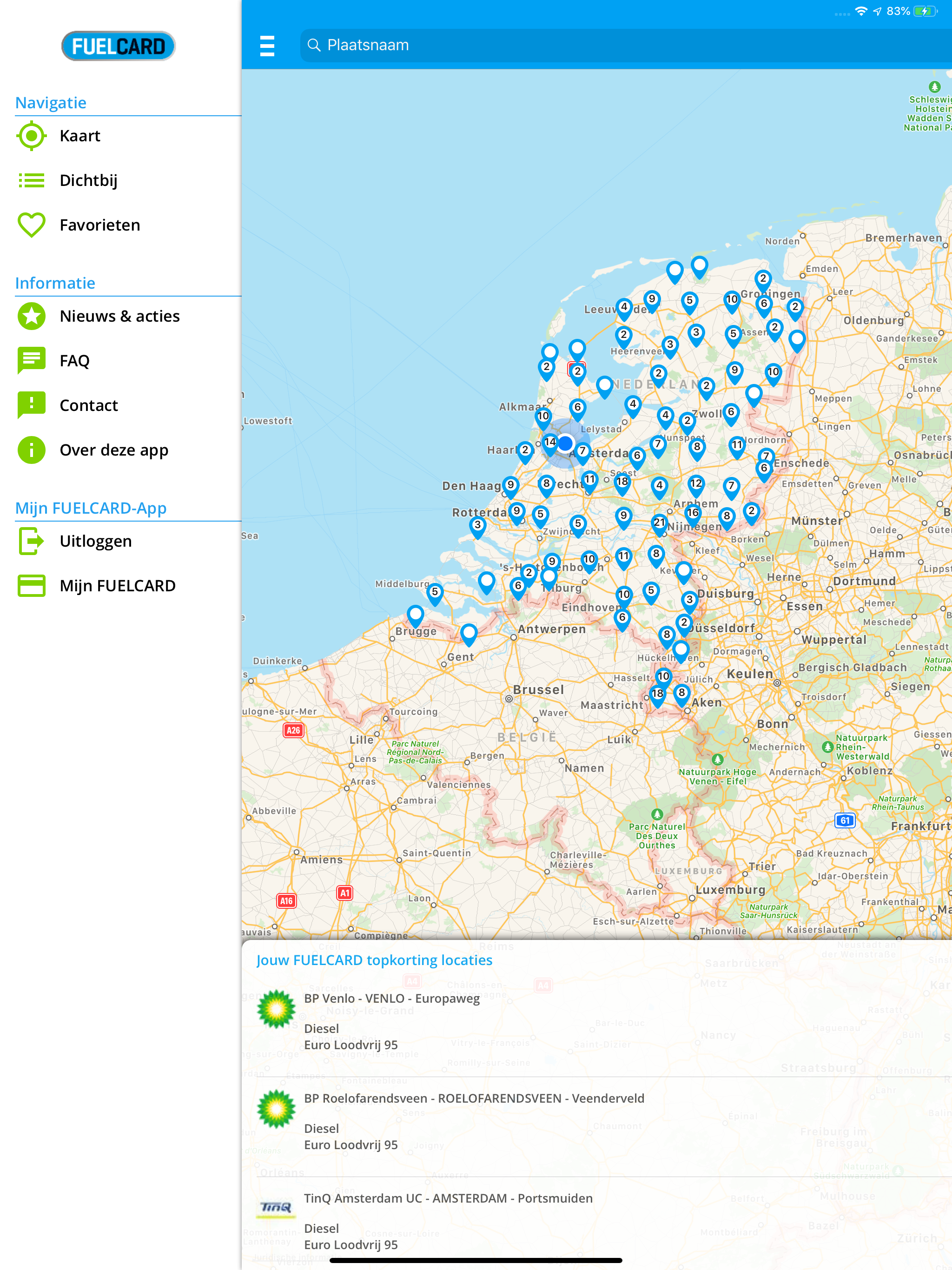Tap the 10 pin near Alkmaar
The height and width of the screenshot is (1270, 952).
coord(543,418)
